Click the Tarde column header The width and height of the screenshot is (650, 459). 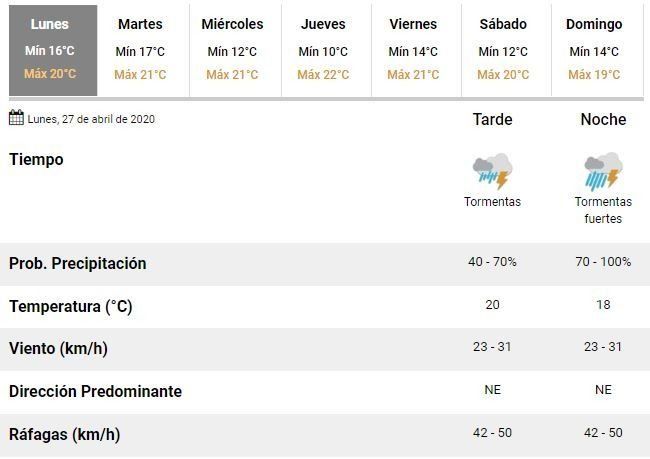click(x=492, y=120)
